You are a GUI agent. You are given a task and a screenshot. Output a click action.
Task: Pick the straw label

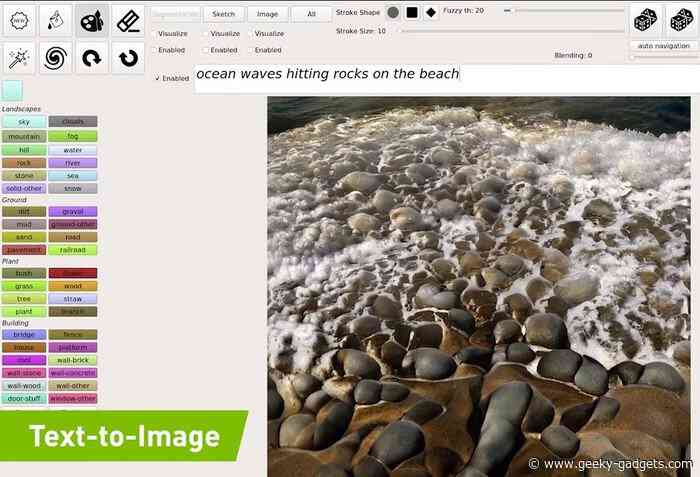pyautogui.click(x=73, y=299)
